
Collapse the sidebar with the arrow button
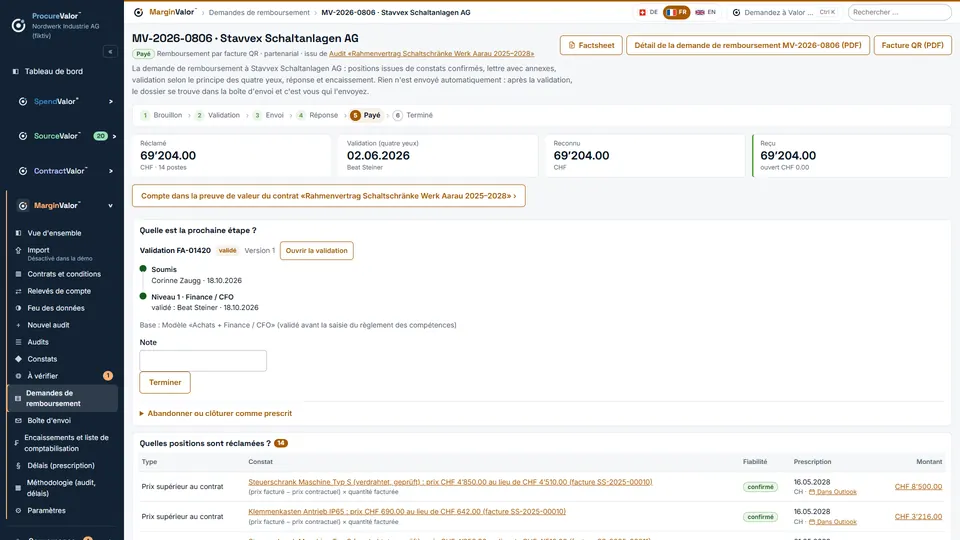[x=110, y=52]
